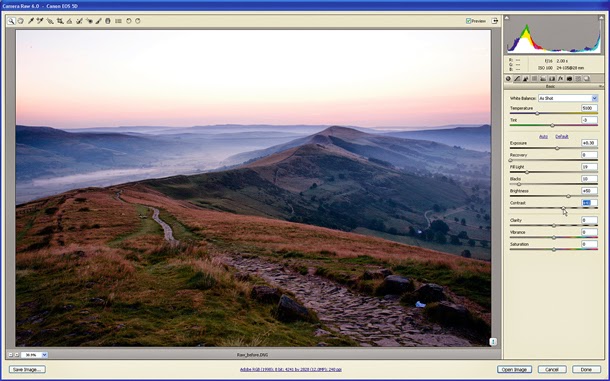This screenshot has width=610, height=381.
Task: Select the Hand tool
Action: pos(20,21)
